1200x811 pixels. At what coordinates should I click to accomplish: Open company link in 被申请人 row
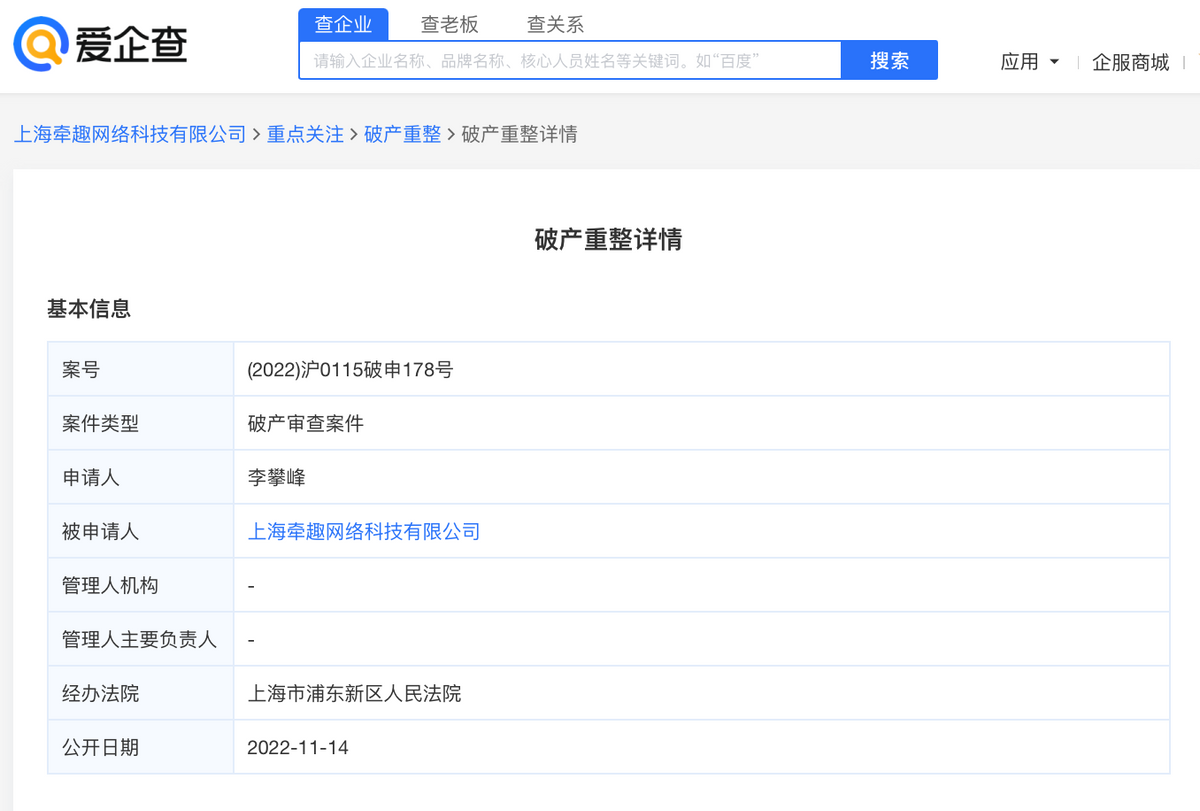(x=364, y=532)
